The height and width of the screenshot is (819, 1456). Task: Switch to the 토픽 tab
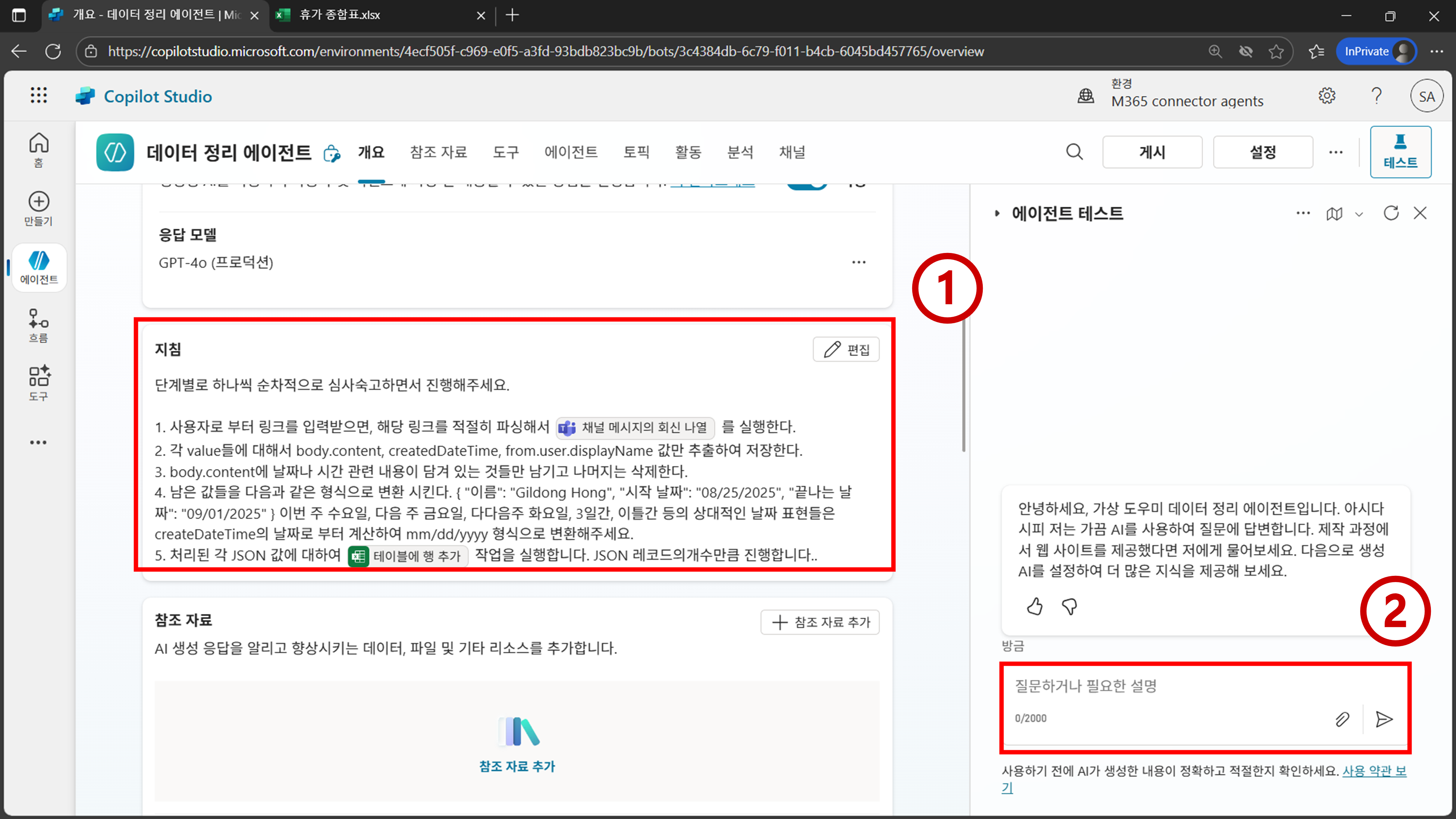pyautogui.click(x=636, y=152)
